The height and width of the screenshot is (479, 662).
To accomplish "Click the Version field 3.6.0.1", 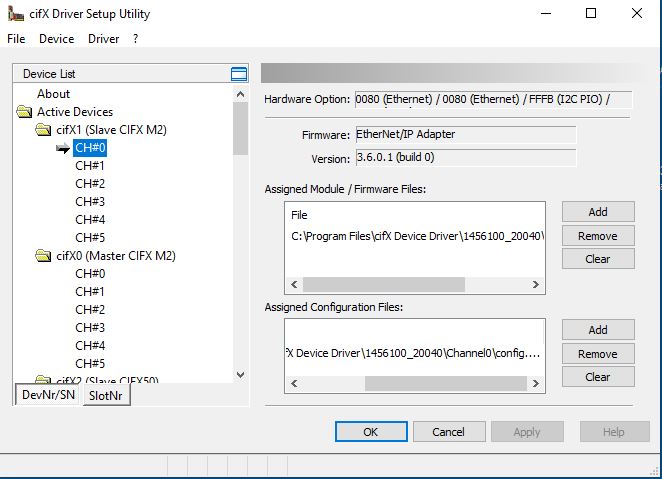I will (466, 157).
